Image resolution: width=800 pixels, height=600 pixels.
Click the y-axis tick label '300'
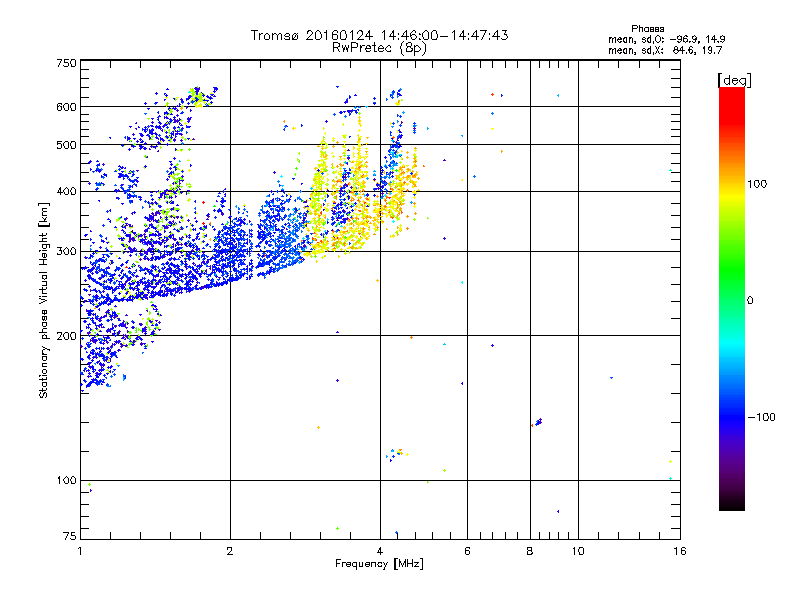[x=66, y=252]
